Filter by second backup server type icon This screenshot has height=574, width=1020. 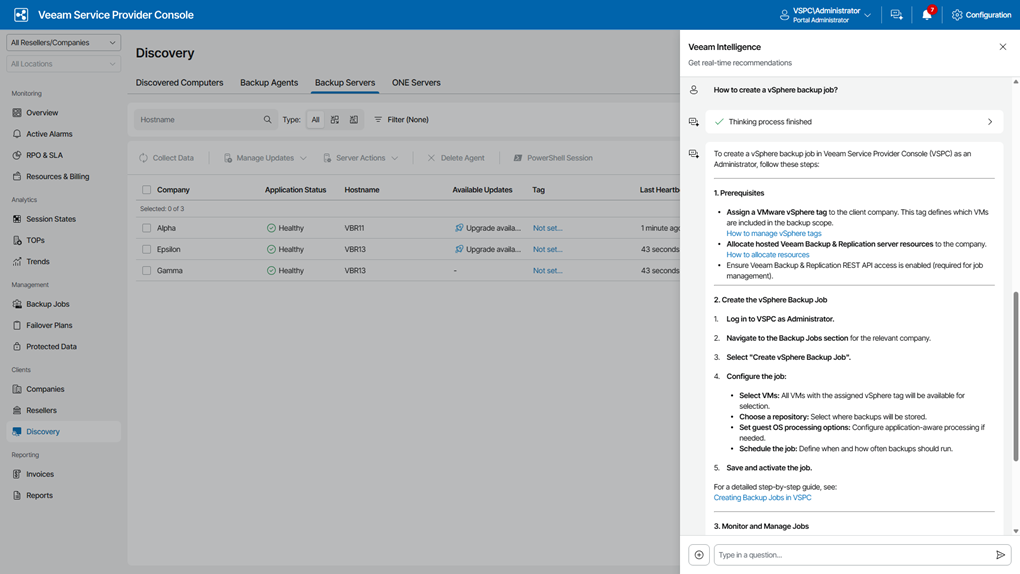pyautogui.click(x=334, y=120)
